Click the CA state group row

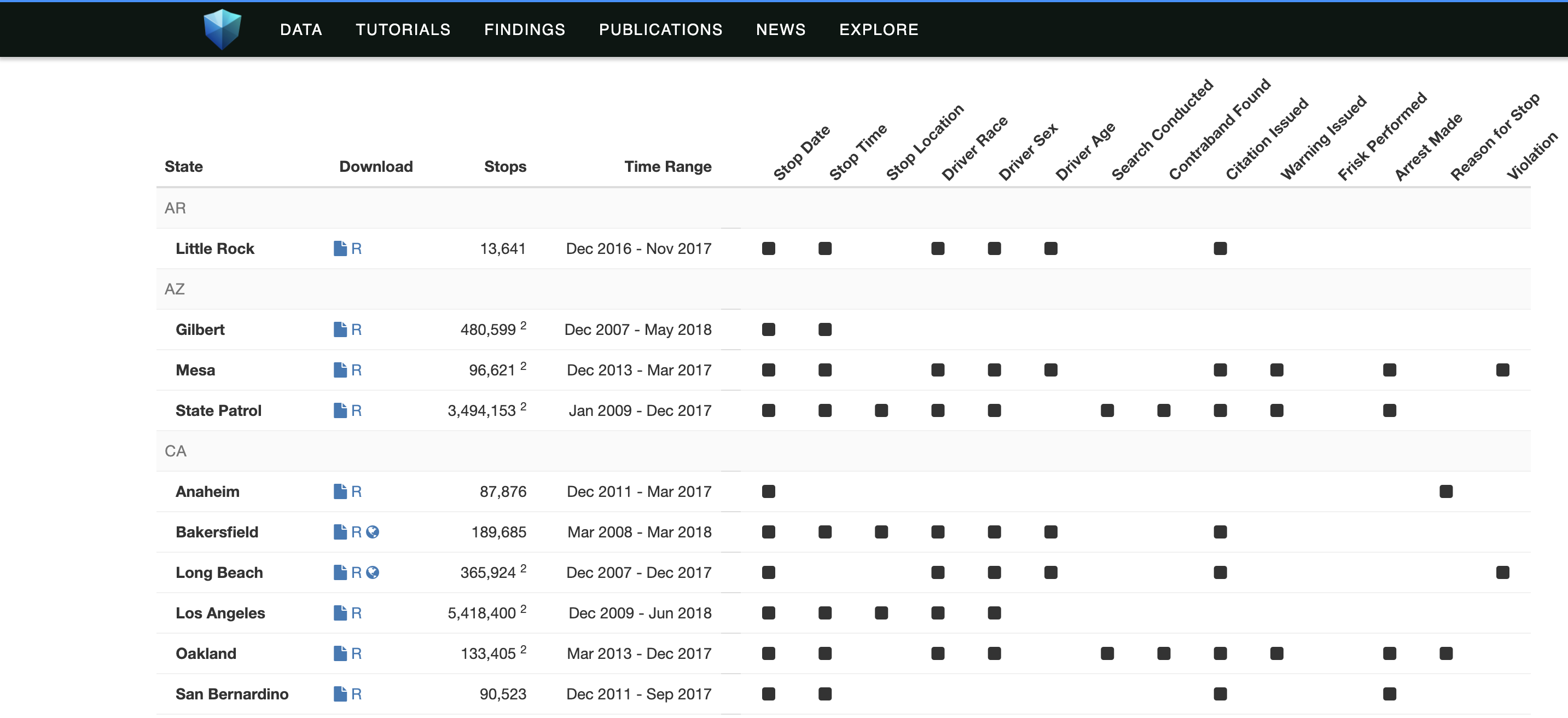click(x=843, y=450)
